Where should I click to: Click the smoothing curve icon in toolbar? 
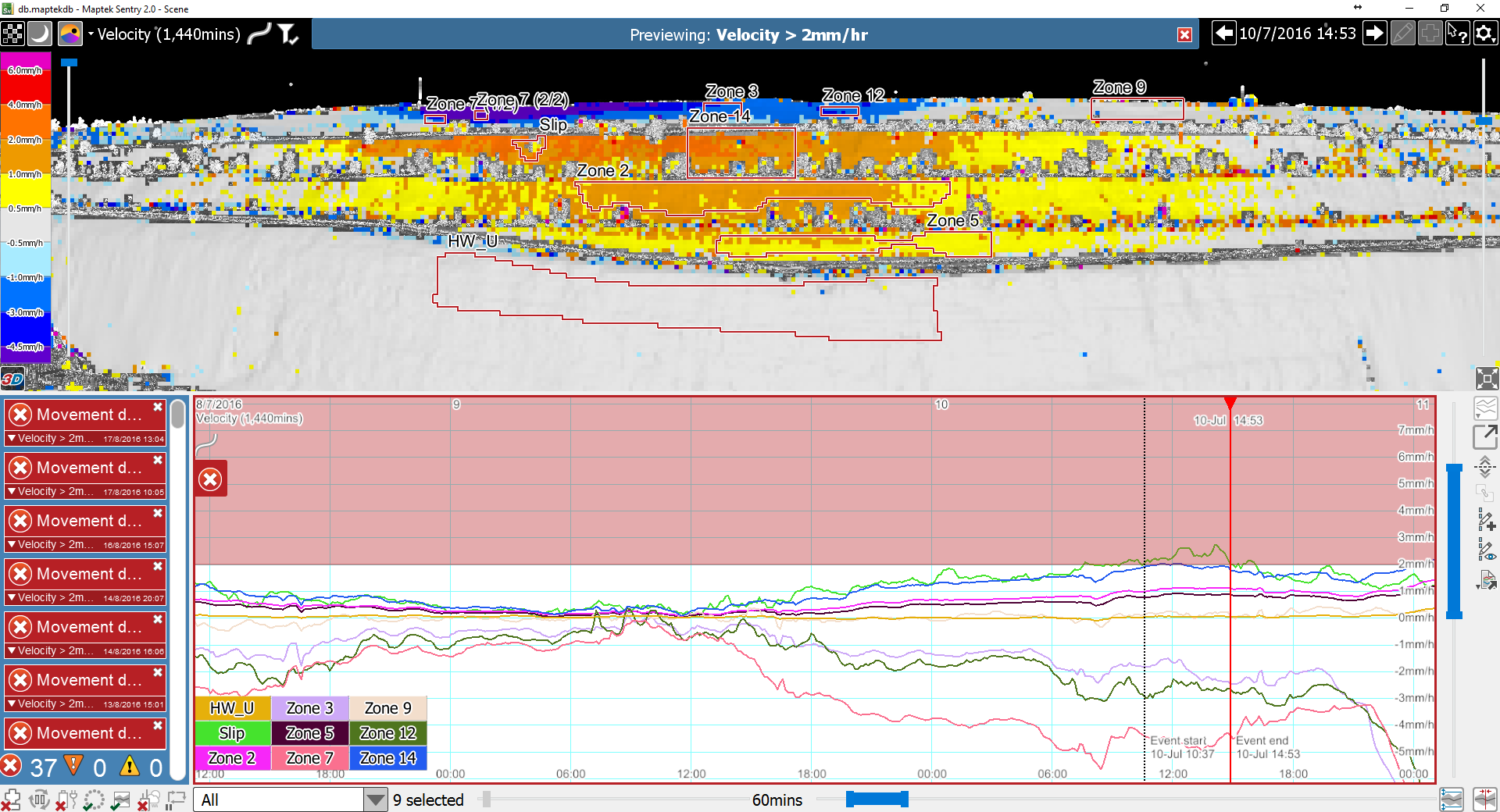259,34
